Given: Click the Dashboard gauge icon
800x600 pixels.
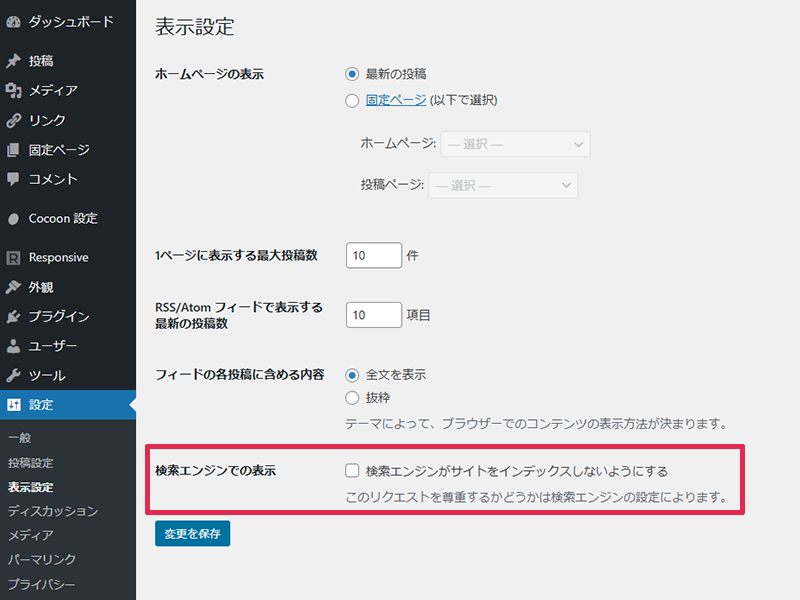Looking at the screenshot, I should [14, 21].
